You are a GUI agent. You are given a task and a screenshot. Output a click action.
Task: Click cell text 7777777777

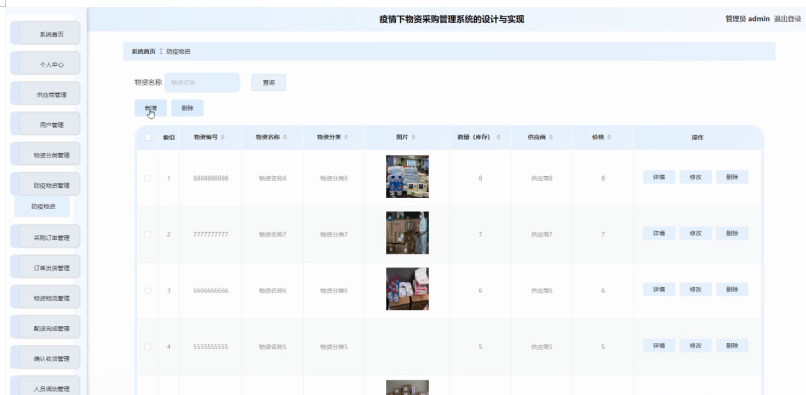[211, 234]
